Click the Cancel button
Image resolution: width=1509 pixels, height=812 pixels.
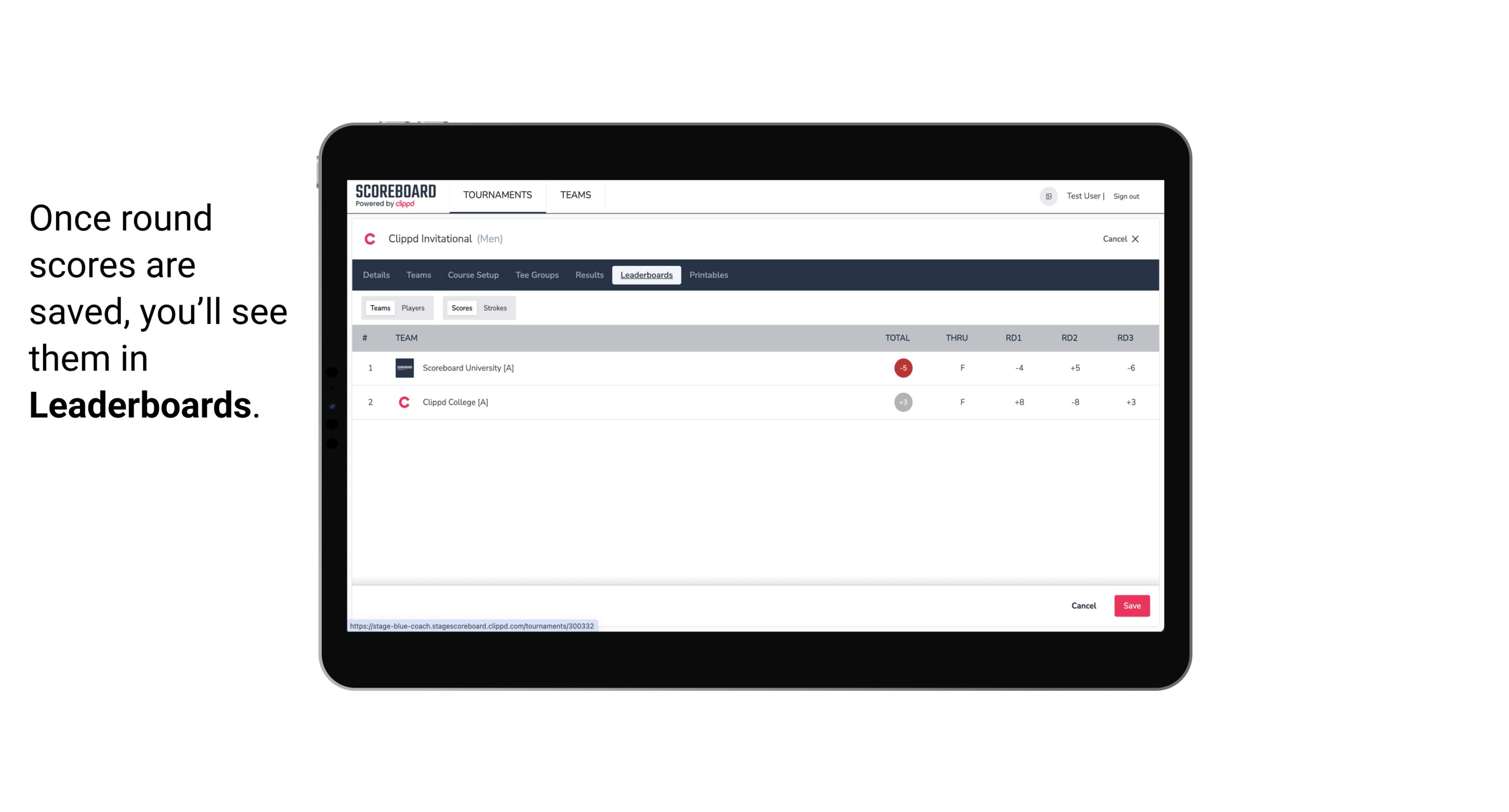point(1084,605)
